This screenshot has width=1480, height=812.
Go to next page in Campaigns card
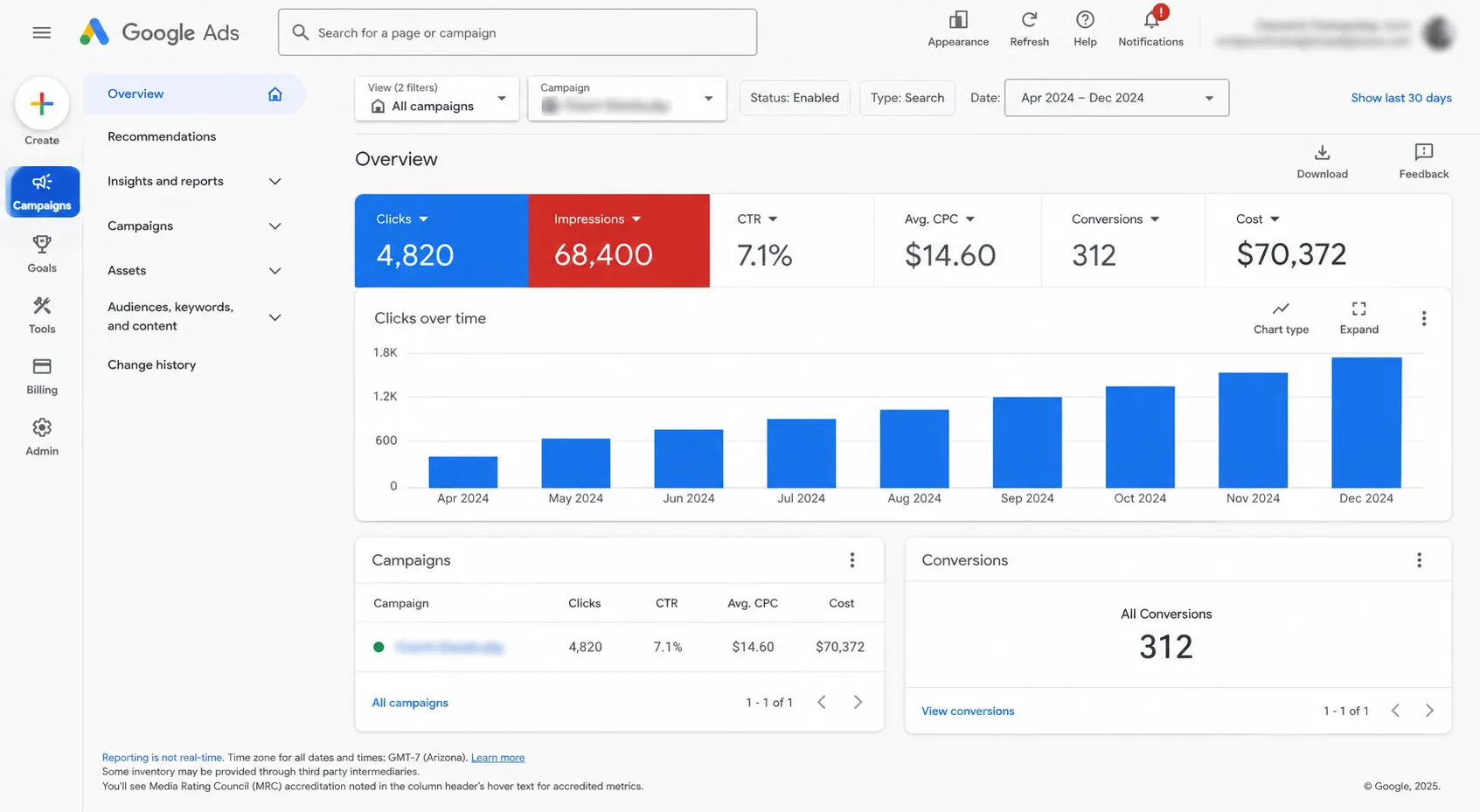pos(858,702)
